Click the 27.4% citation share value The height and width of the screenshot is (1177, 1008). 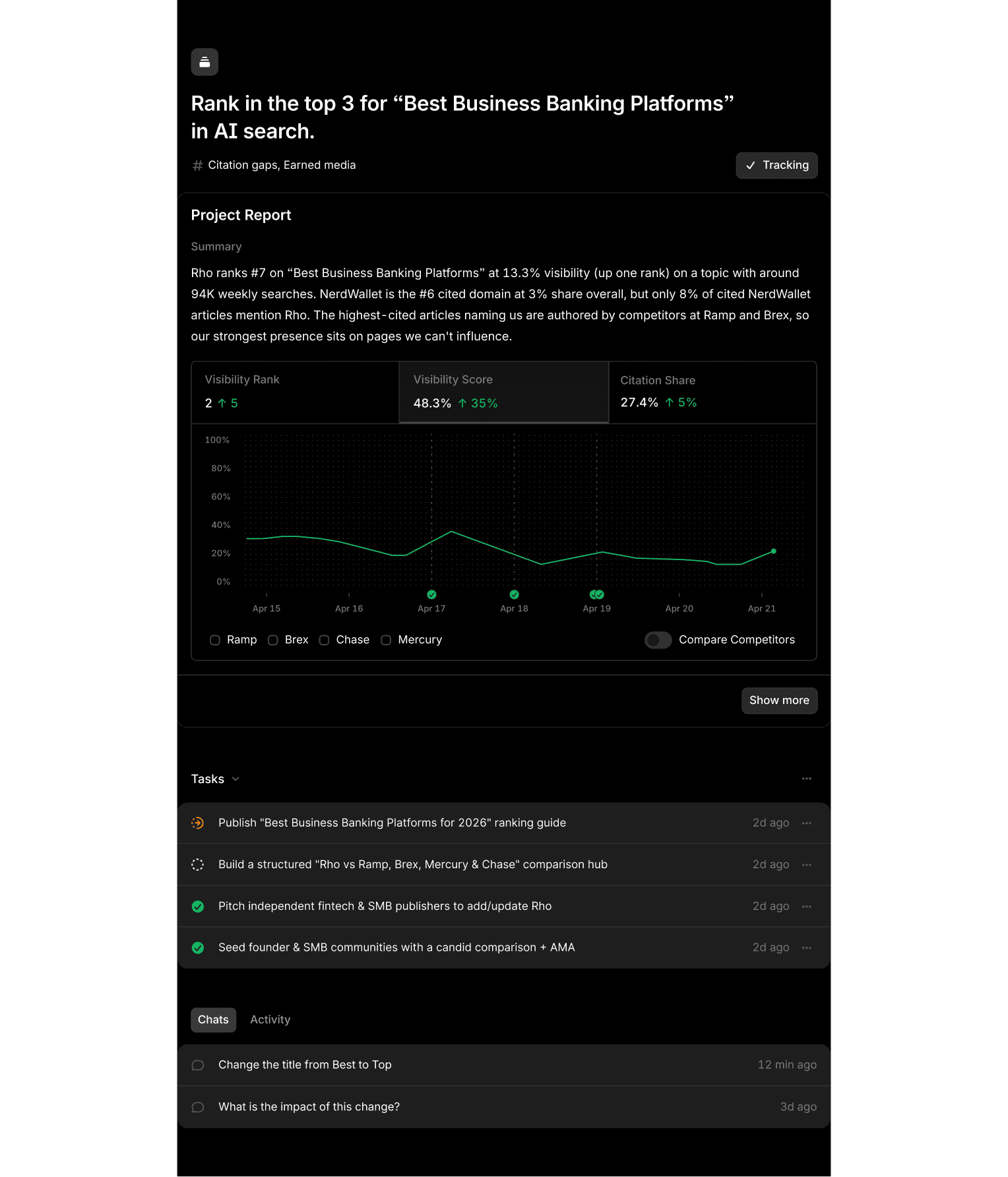639,402
